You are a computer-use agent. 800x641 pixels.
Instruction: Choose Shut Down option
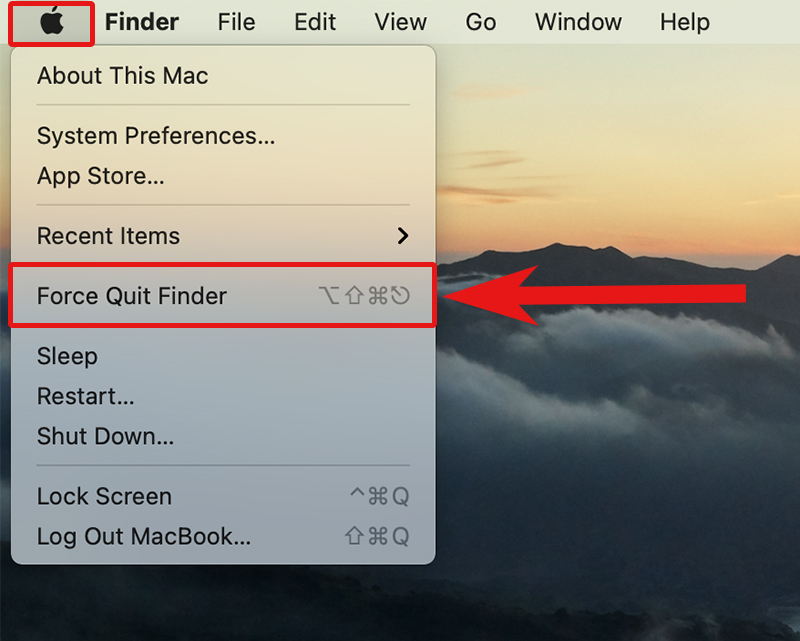[106, 437]
